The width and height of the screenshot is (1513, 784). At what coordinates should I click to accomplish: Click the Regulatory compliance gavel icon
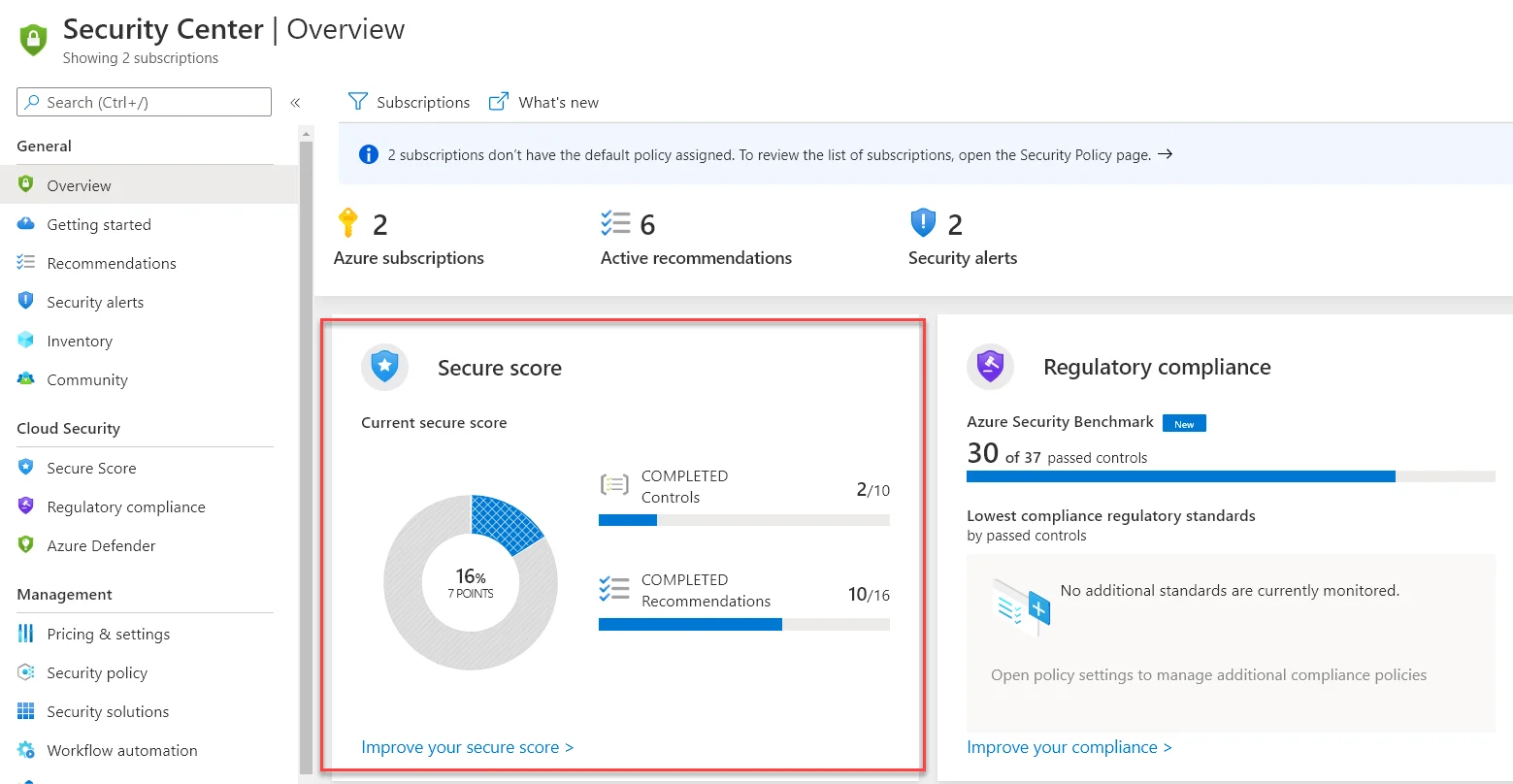point(990,368)
